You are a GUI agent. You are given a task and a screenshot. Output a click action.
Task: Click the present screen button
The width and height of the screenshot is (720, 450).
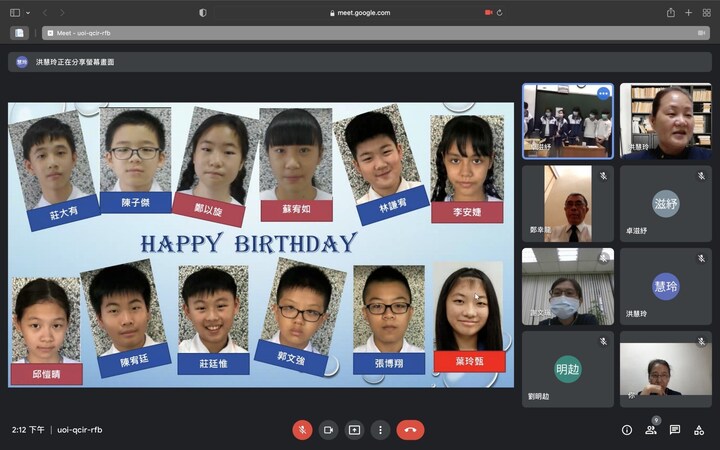pyautogui.click(x=354, y=429)
